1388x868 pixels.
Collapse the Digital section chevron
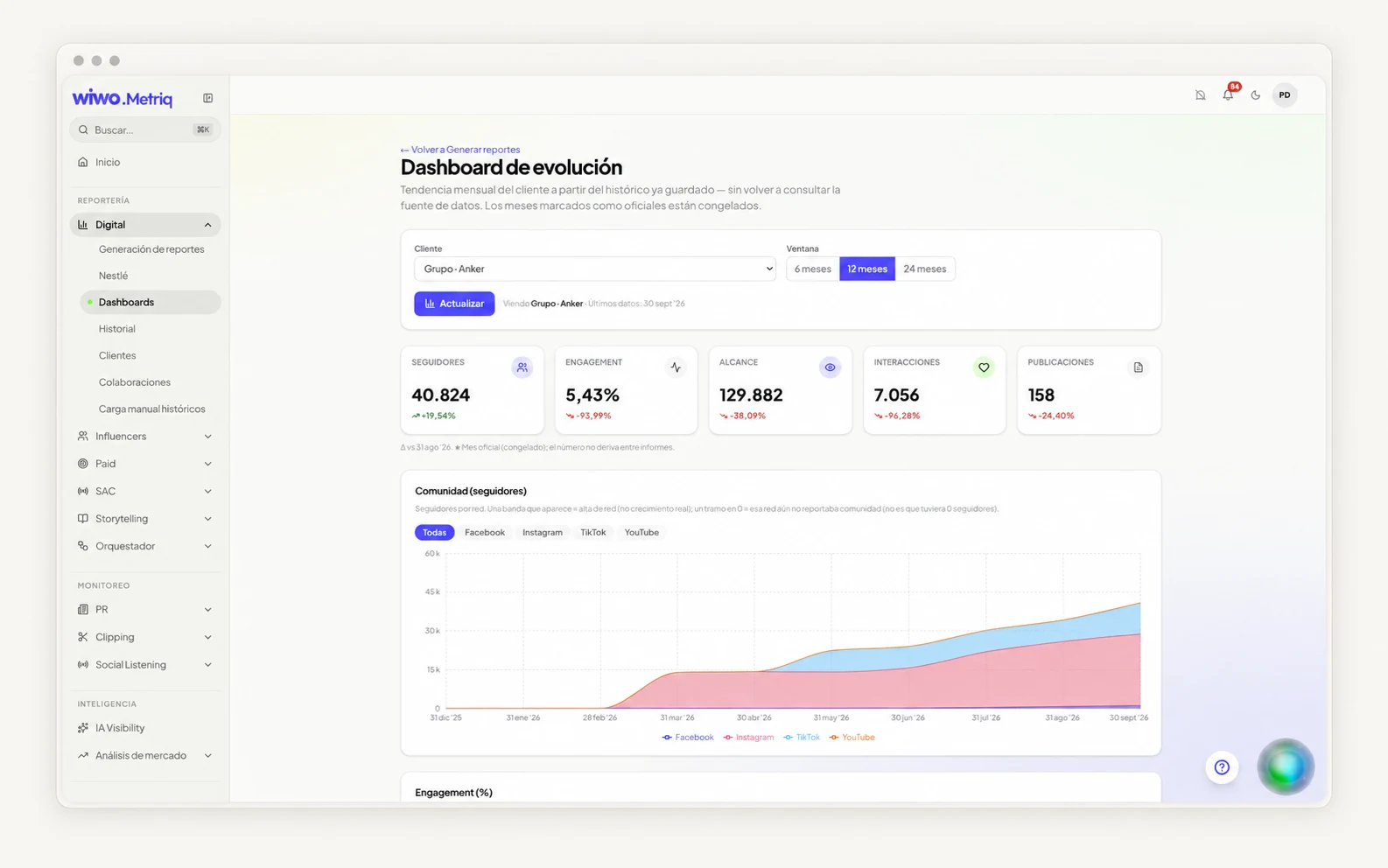207,225
